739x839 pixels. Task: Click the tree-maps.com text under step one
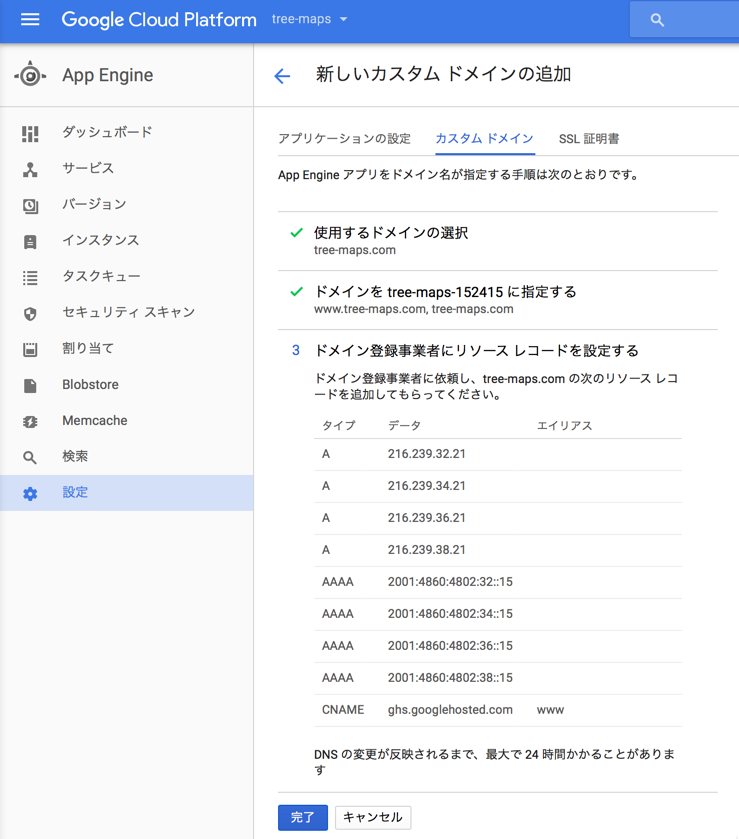click(355, 250)
